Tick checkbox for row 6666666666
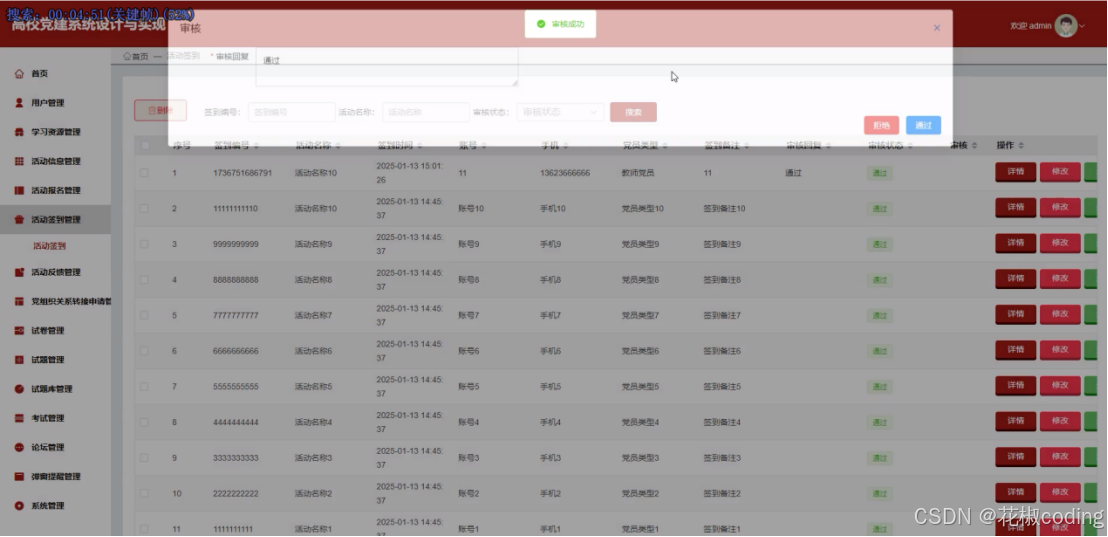The height and width of the screenshot is (537, 1108). 144,351
